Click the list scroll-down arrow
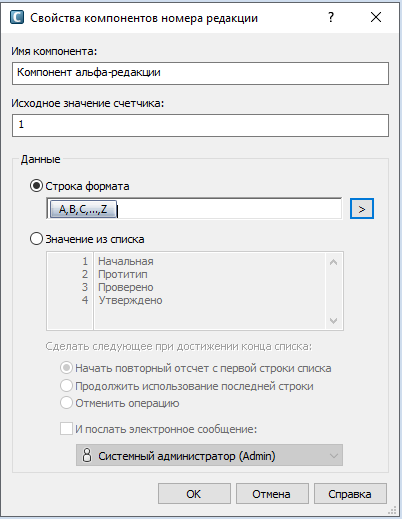Image resolution: width=402 pixels, height=519 pixels. (x=333, y=321)
